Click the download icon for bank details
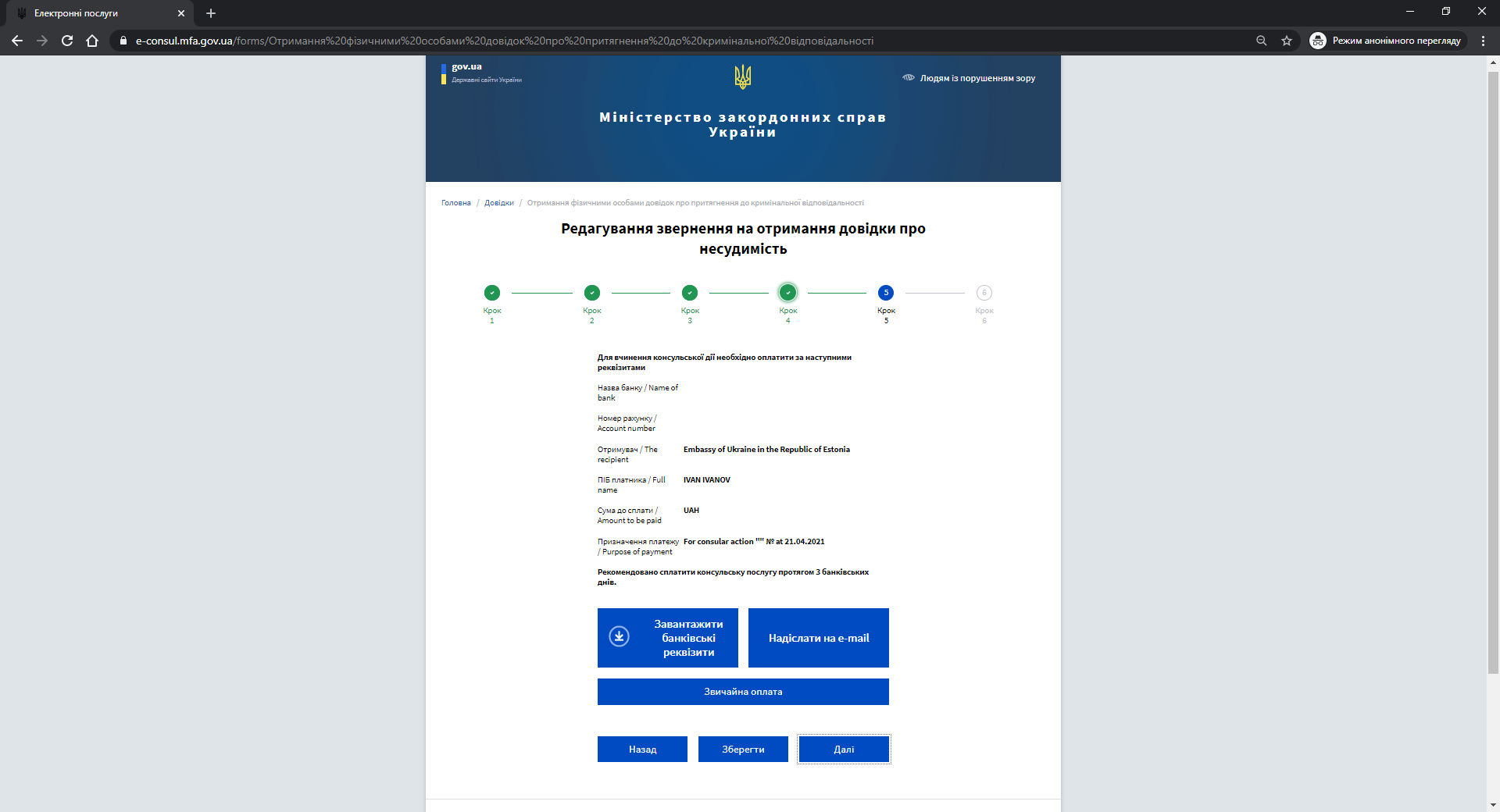This screenshot has width=1500, height=812. [619, 637]
